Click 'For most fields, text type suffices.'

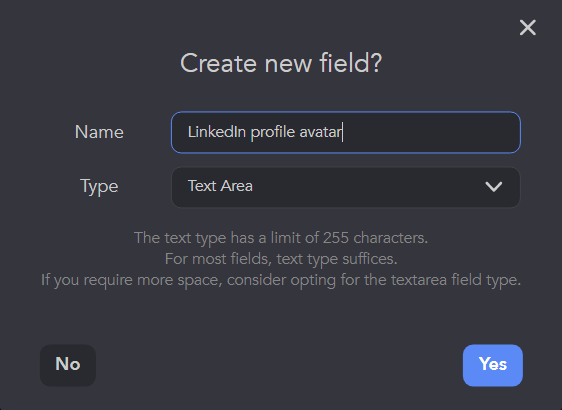click(281, 259)
